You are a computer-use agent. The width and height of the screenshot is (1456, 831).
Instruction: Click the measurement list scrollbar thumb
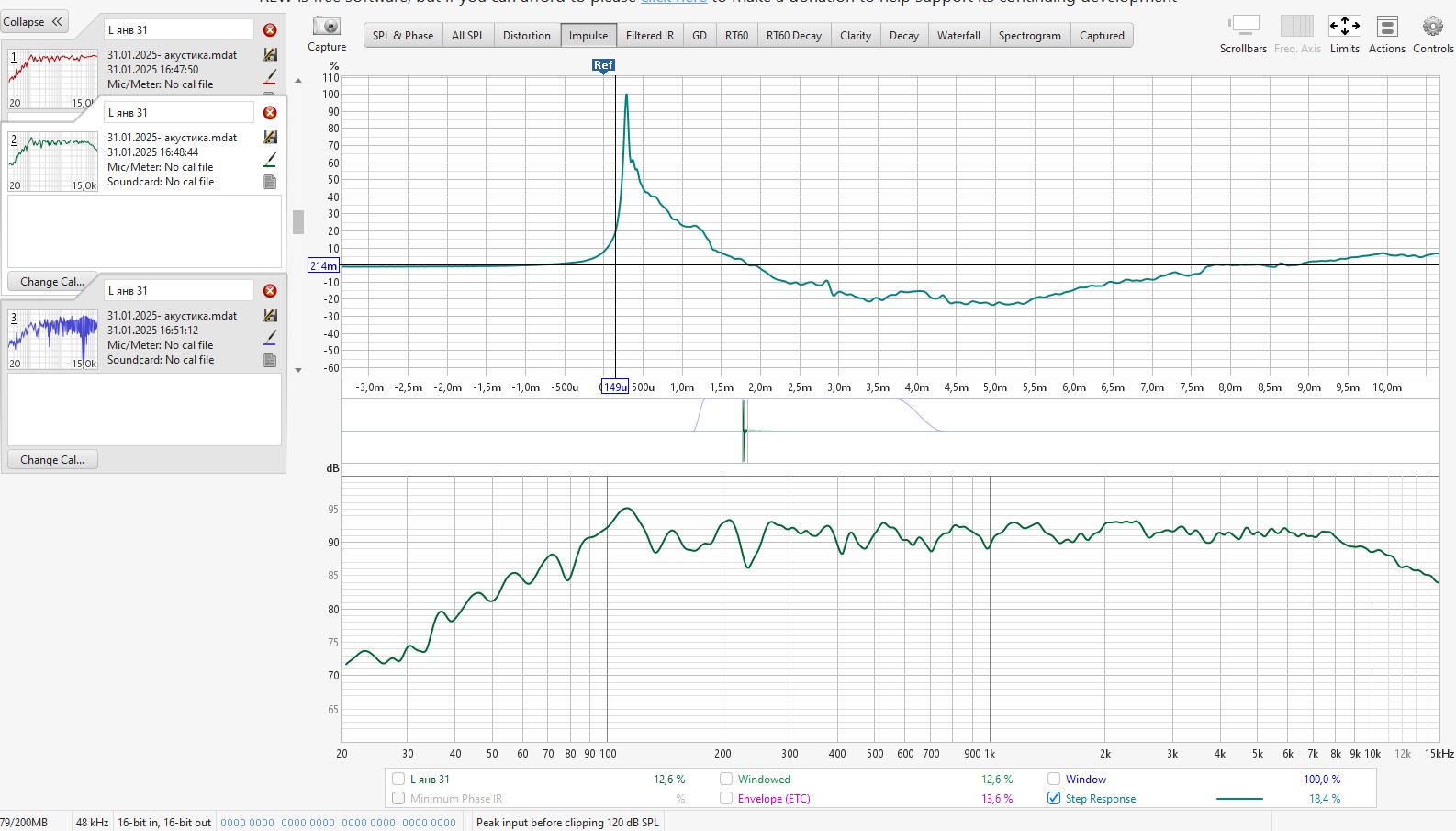pyautogui.click(x=297, y=222)
